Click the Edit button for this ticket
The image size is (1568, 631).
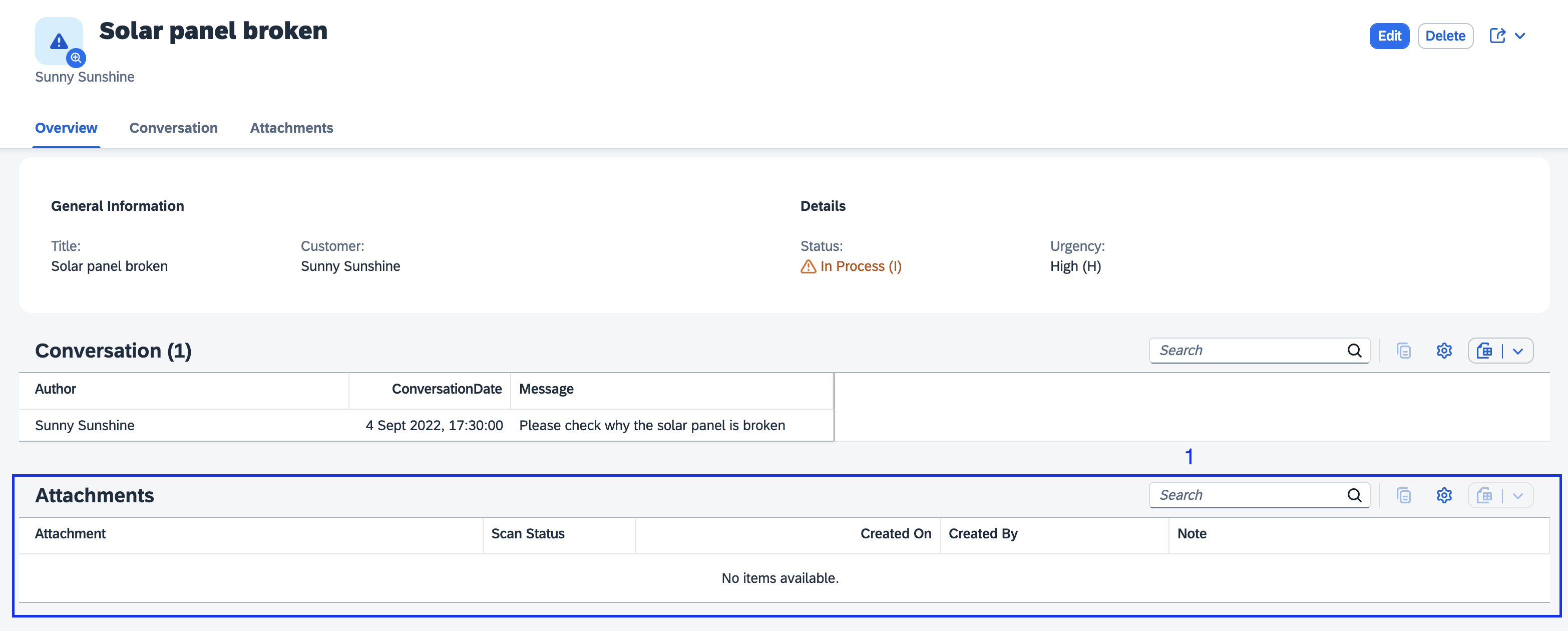(1391, 35)
